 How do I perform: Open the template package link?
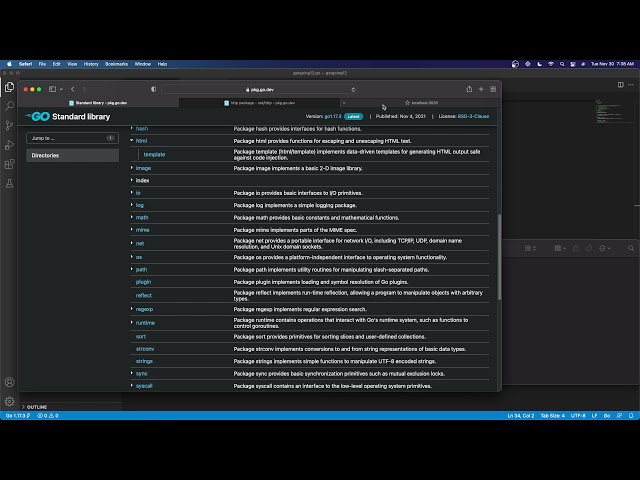click(x=154, y=154)
